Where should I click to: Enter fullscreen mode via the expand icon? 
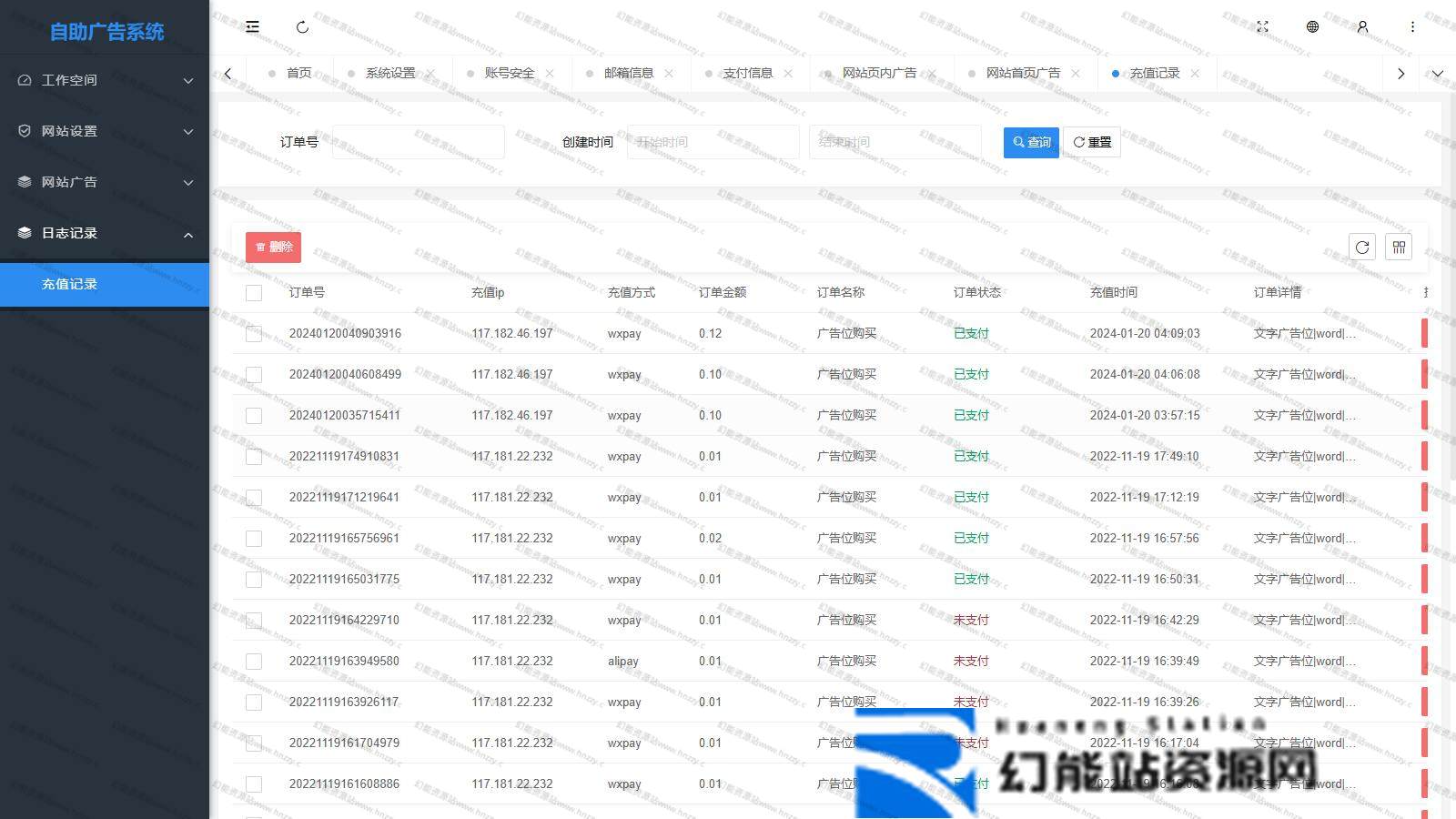point(1262,27)
